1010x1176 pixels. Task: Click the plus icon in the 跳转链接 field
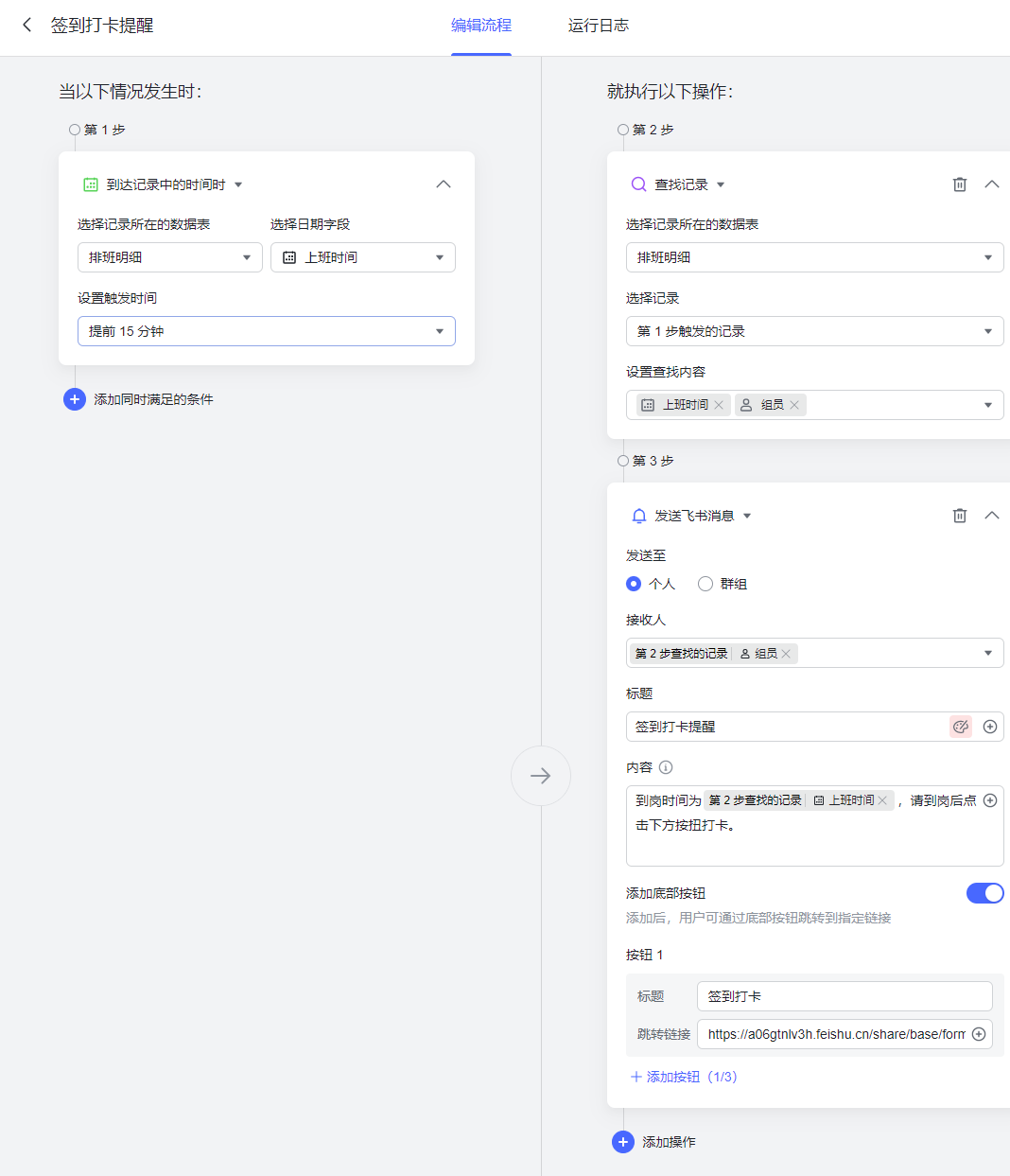979,1034
